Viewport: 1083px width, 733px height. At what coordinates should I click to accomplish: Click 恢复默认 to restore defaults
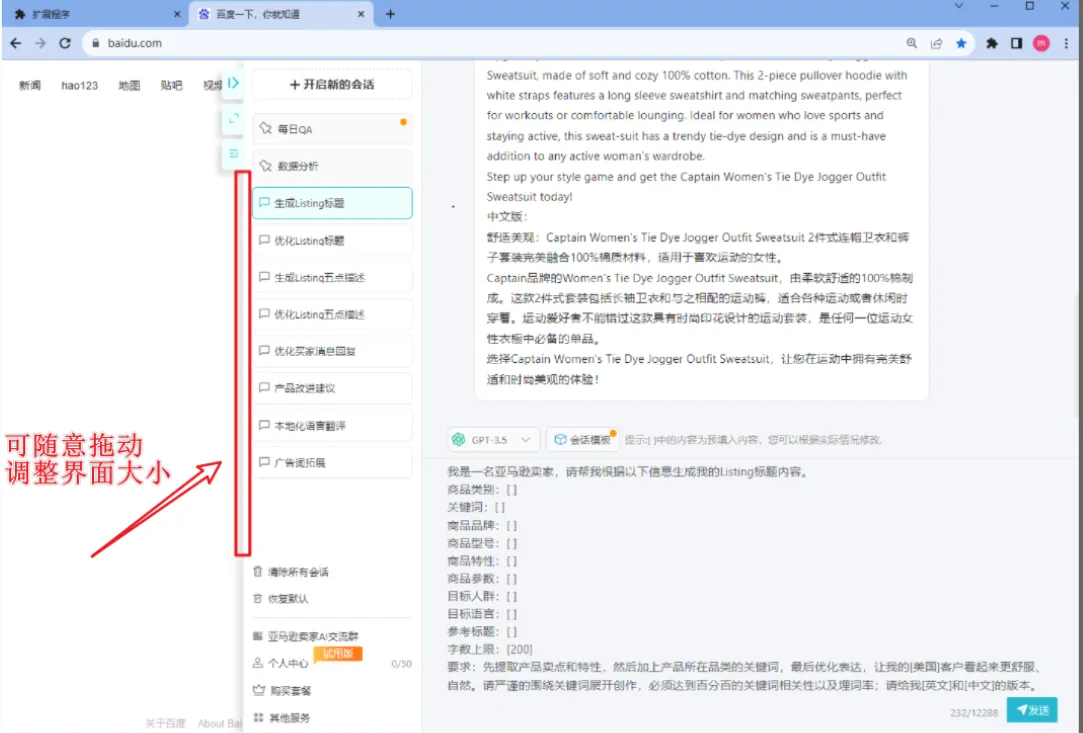[x=281, y=599]
